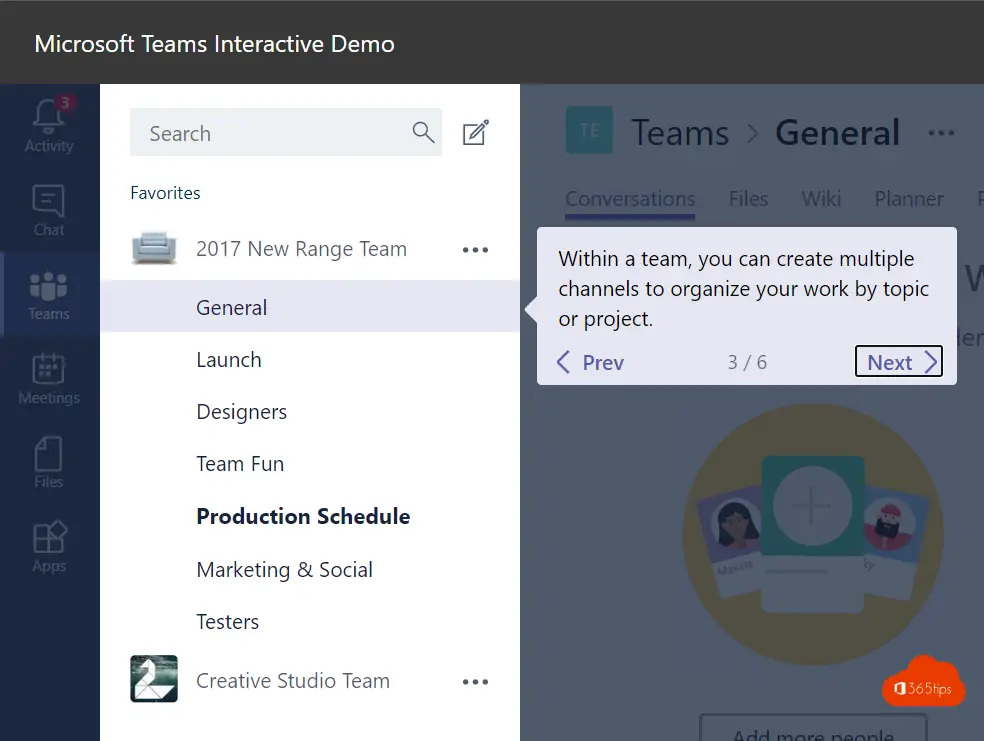Click the Next button in tooltip
This screenshot has height=741, width=984.
pos(899,361)
